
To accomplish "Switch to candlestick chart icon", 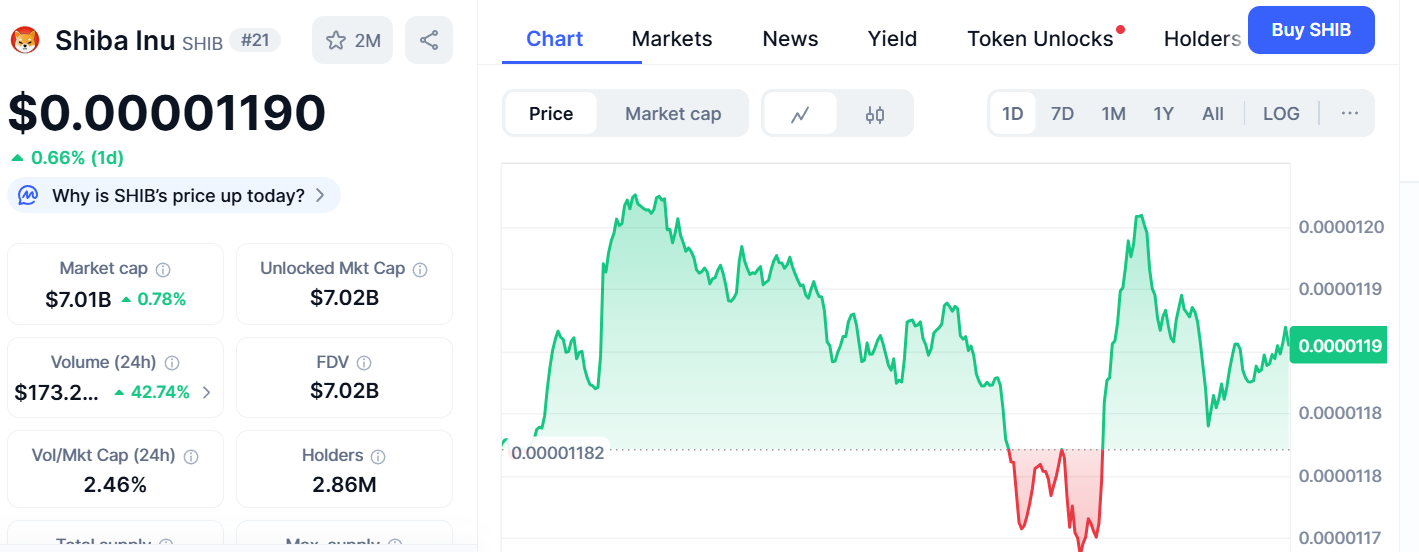I will [x=875, y=114].
